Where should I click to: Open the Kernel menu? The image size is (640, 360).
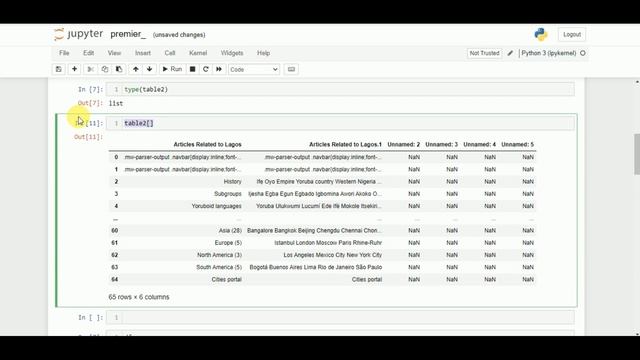click(x=198, y=53)
